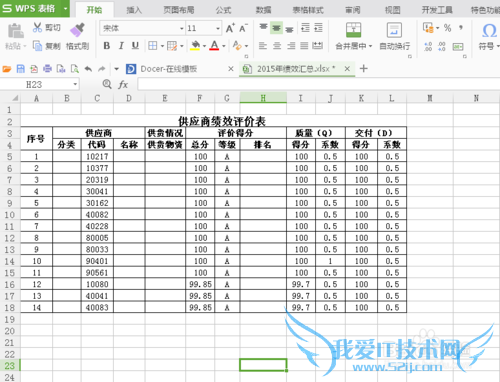Image resolution: width=500 pixels, height=382 pixels.
Task: Open borders dropdown arrow
Action: click(162, 46)
